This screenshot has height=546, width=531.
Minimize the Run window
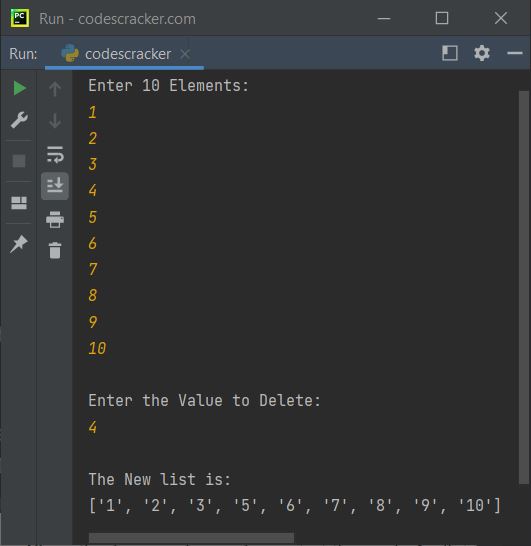(384, 18)
